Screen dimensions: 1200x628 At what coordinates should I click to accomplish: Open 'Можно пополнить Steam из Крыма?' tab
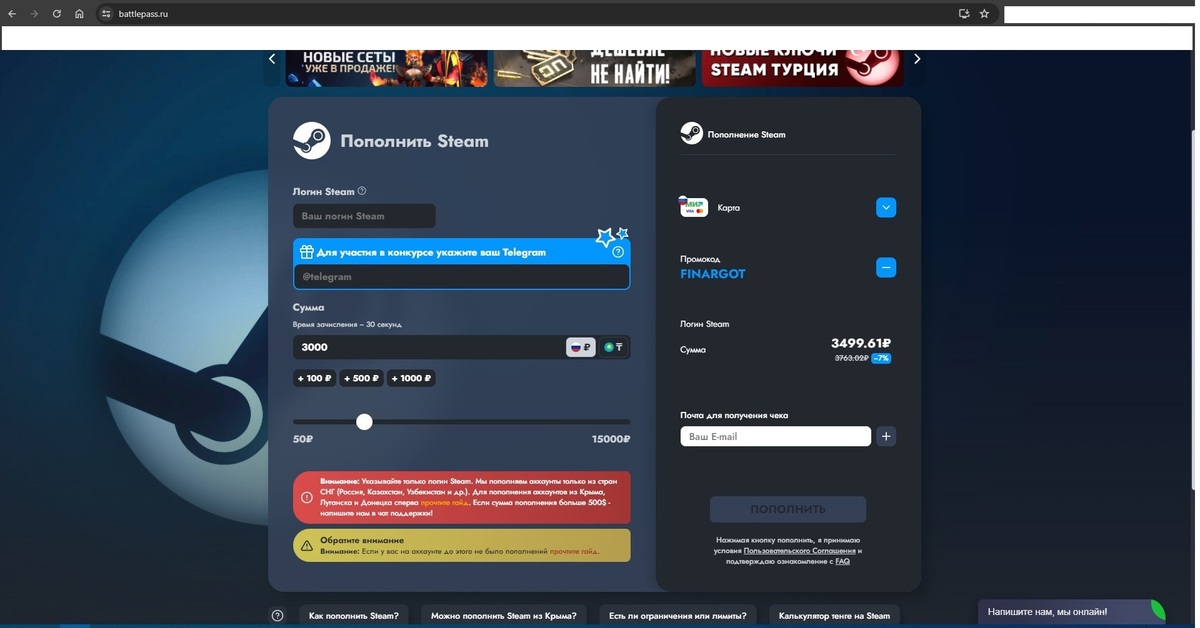[x=504, y=616]
